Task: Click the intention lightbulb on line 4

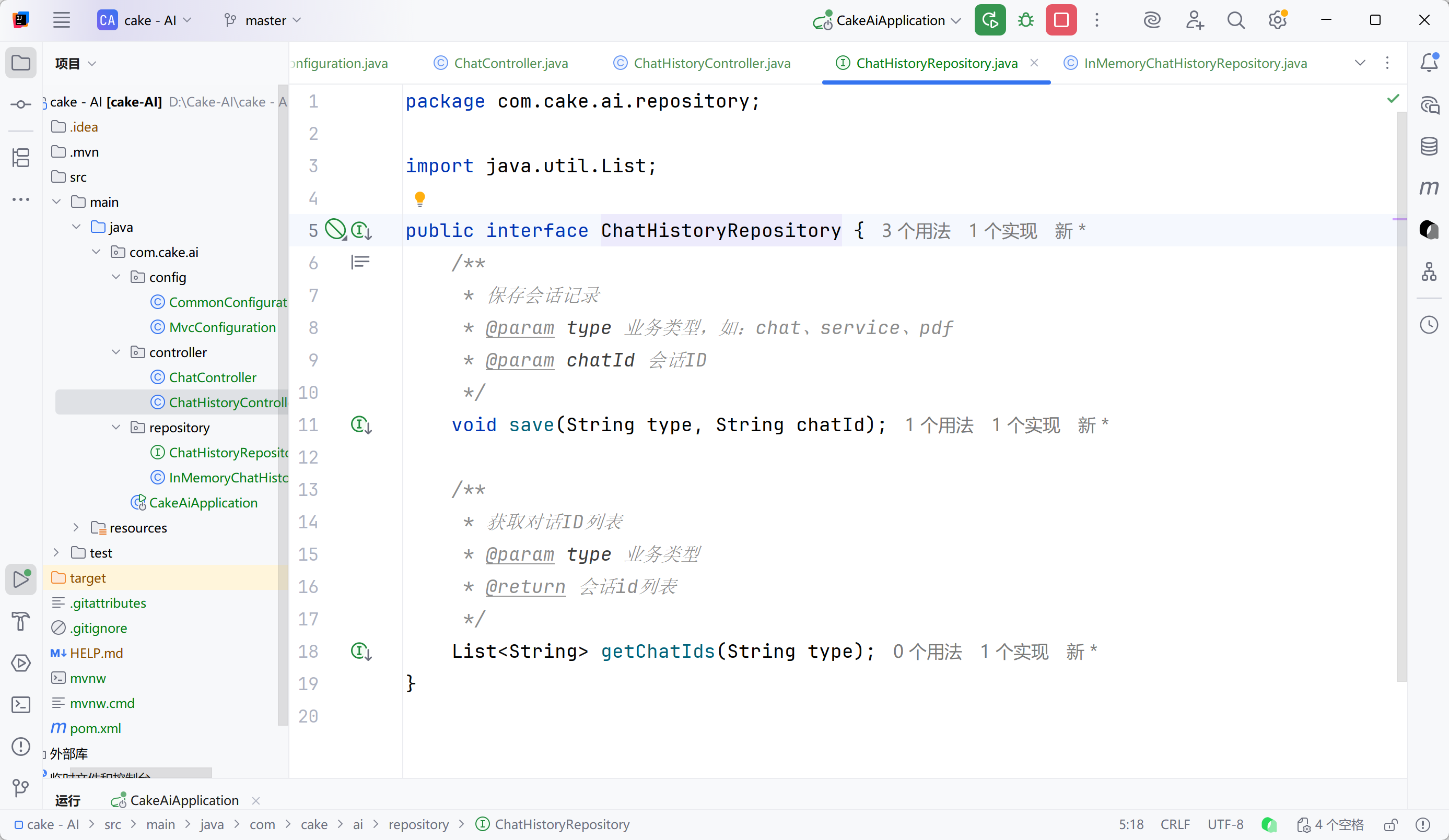Action: 420,199
